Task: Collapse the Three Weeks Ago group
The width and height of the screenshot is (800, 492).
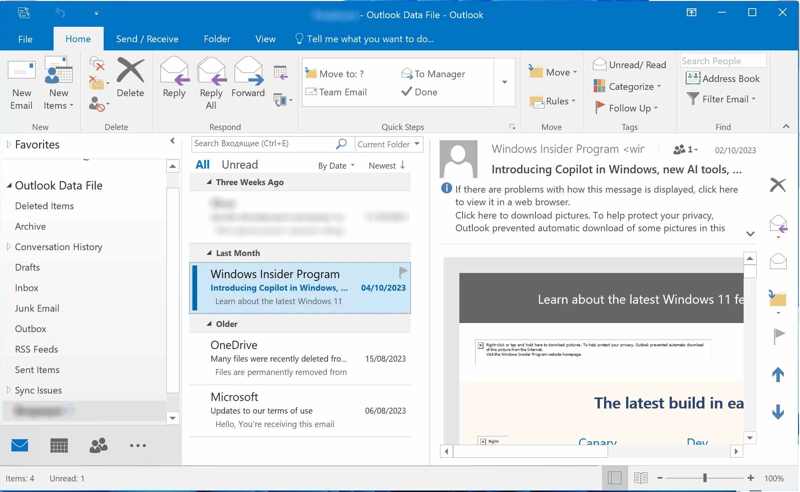Action: coord(209,182)
